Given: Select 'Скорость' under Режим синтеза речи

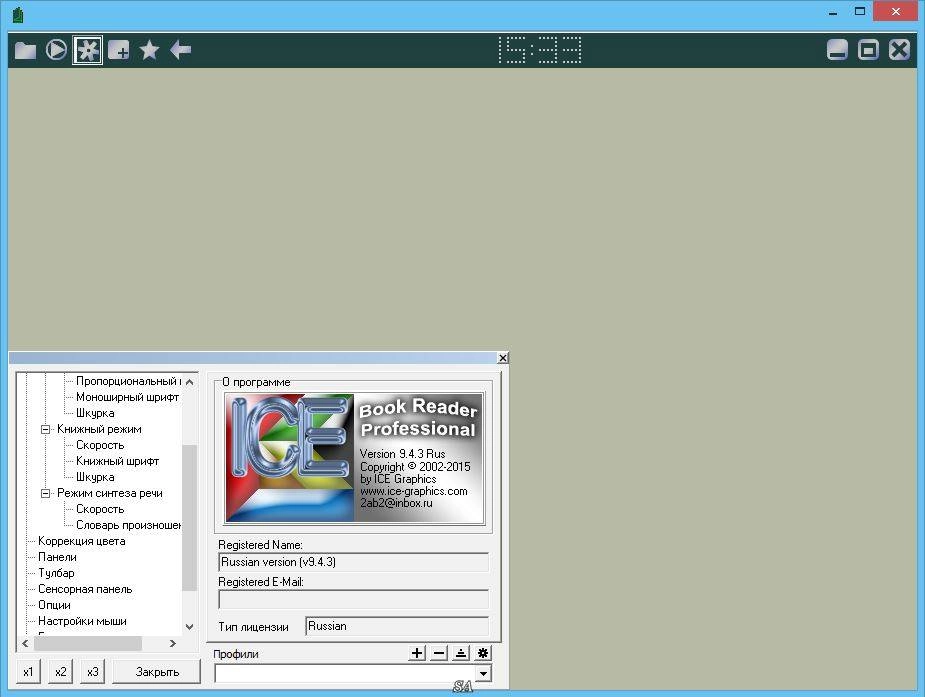Looking at the screenshot, I should click(100, 509).
